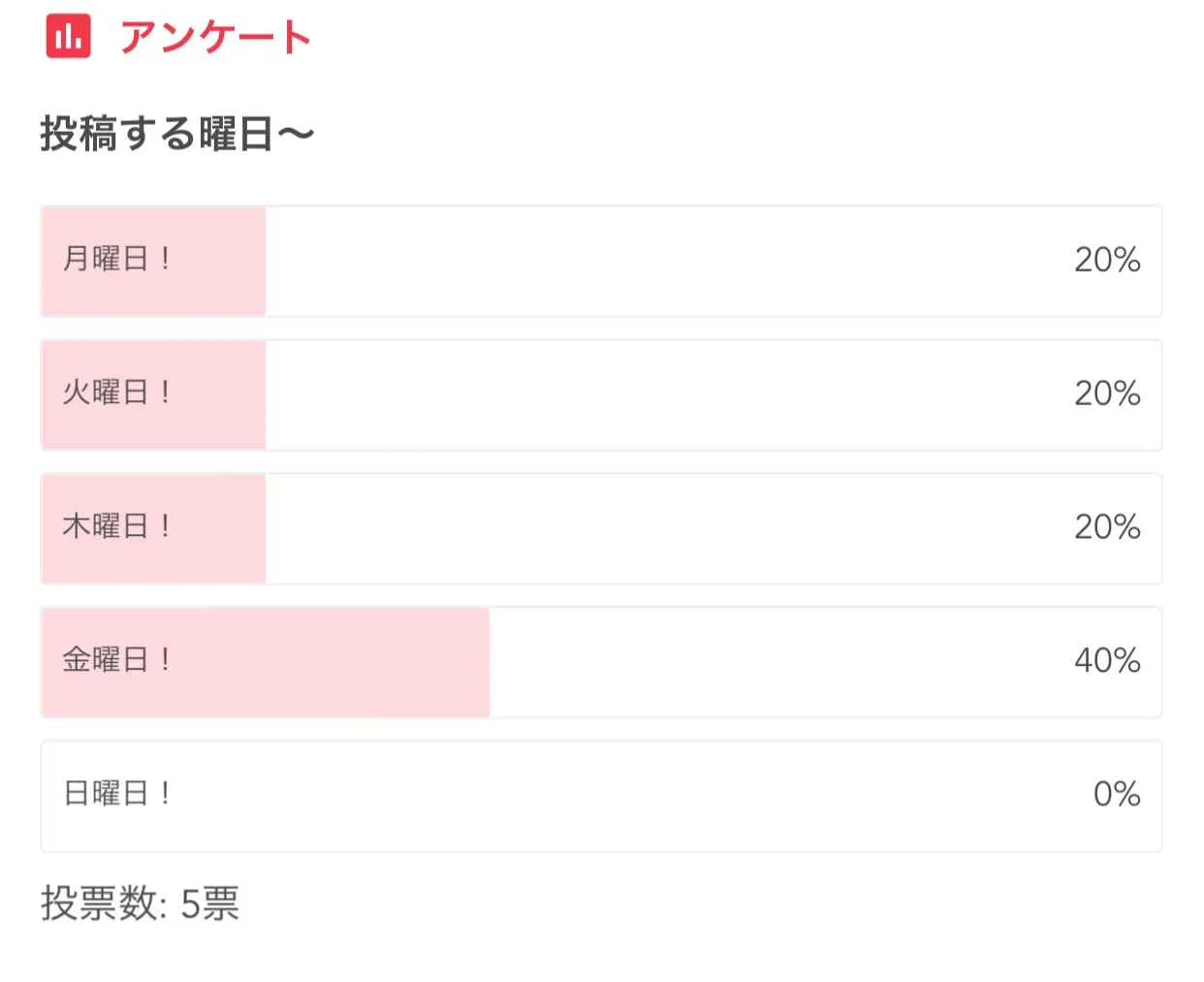The width and height of the screenshot is (1204, 982).
Task: Click the 火曜日 pink progress fill
Action: [x=153, y=395]
